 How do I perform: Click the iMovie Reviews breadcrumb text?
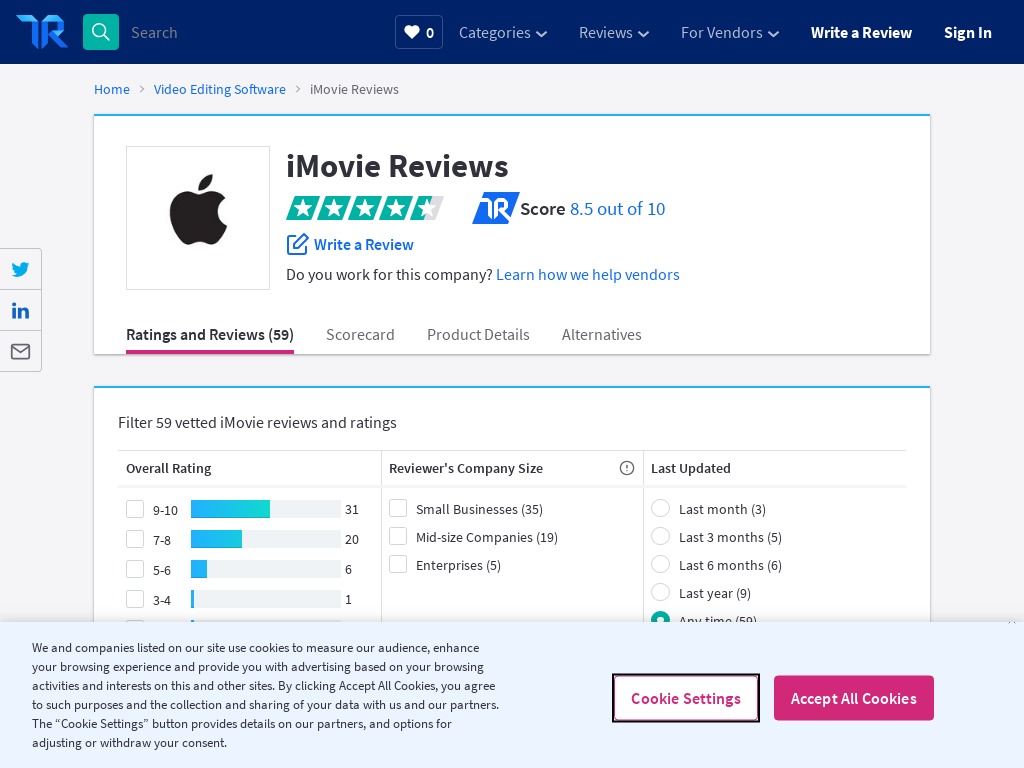354,89
